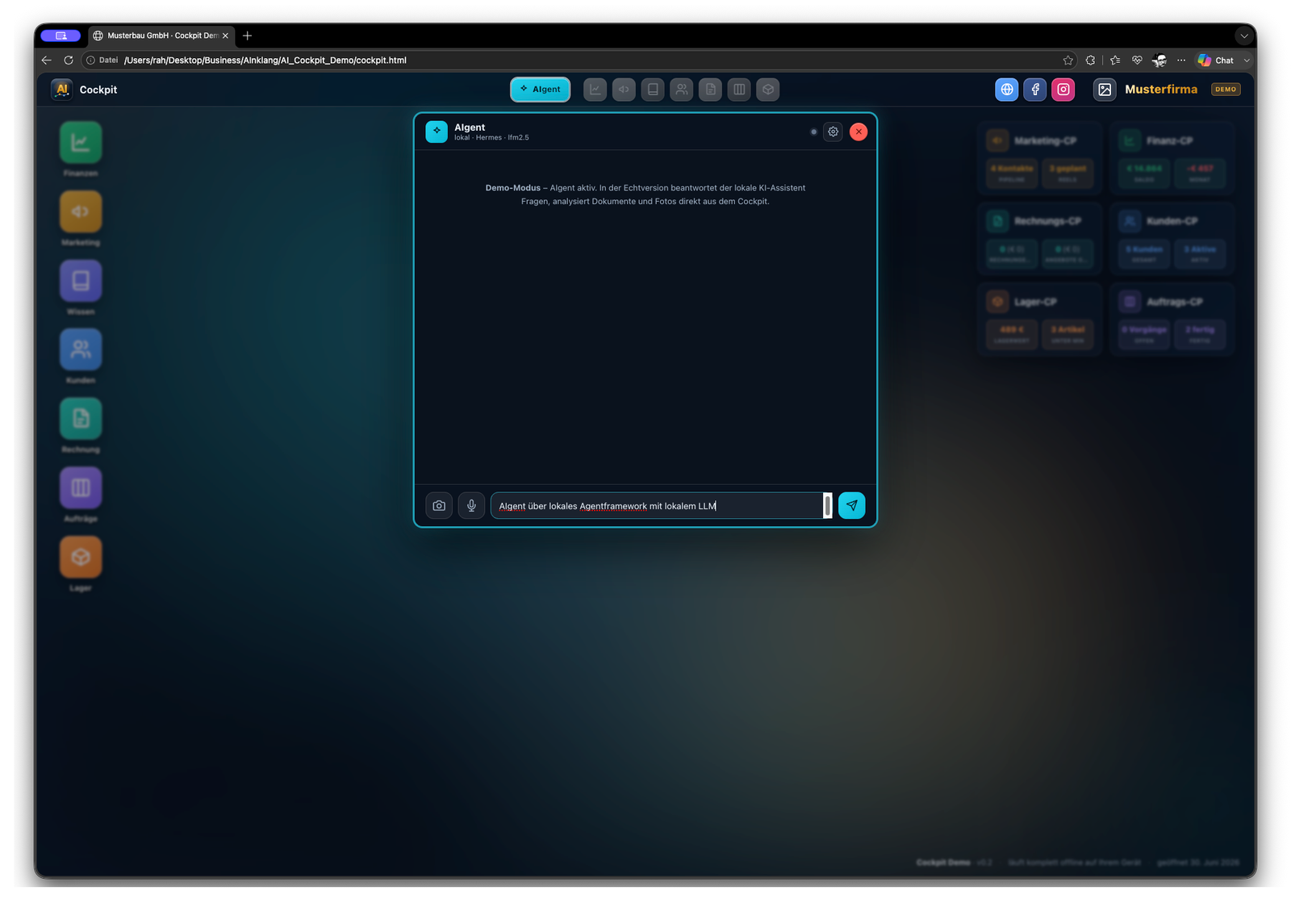
Task: Click '2 fertig' tile in Auftrags-CP
Action: coord(1200,334)
